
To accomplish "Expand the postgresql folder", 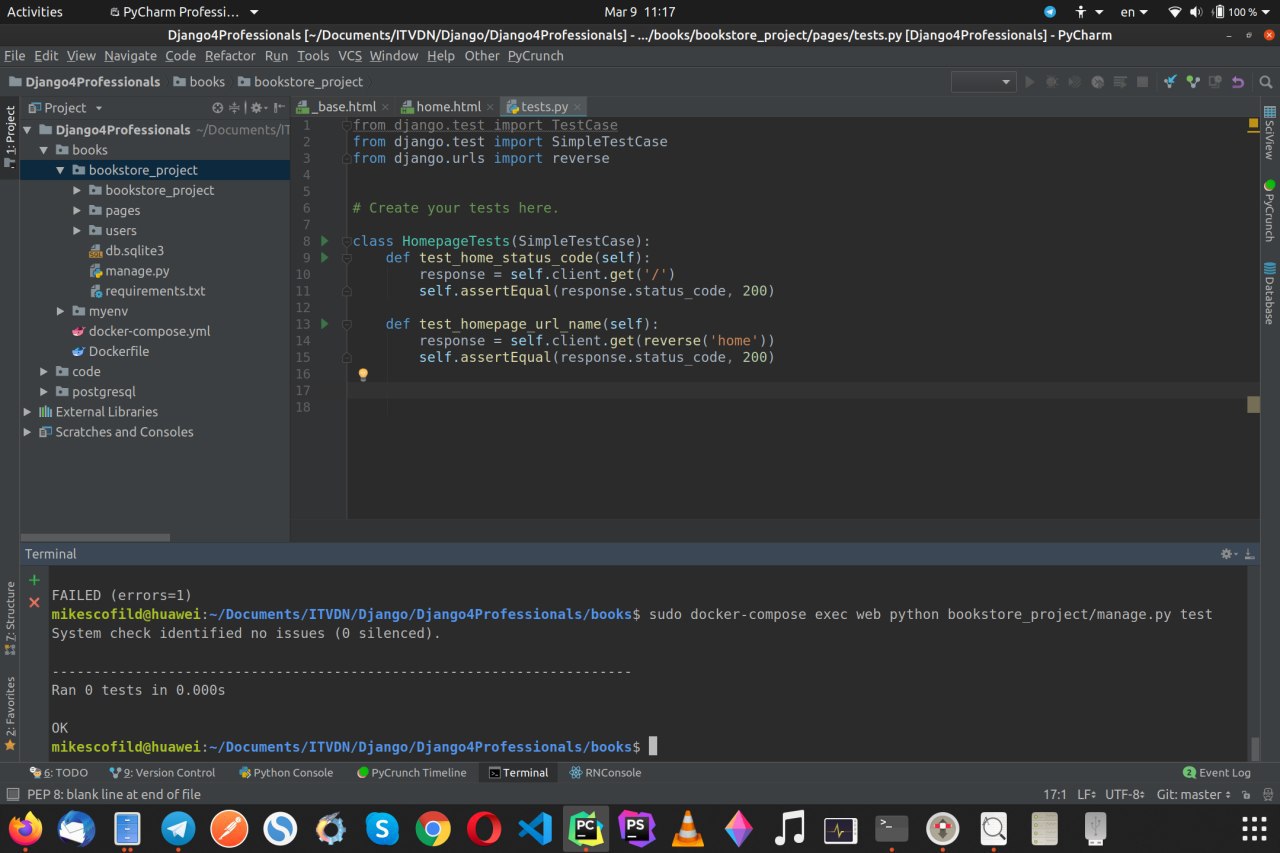I will pos(45,392).
